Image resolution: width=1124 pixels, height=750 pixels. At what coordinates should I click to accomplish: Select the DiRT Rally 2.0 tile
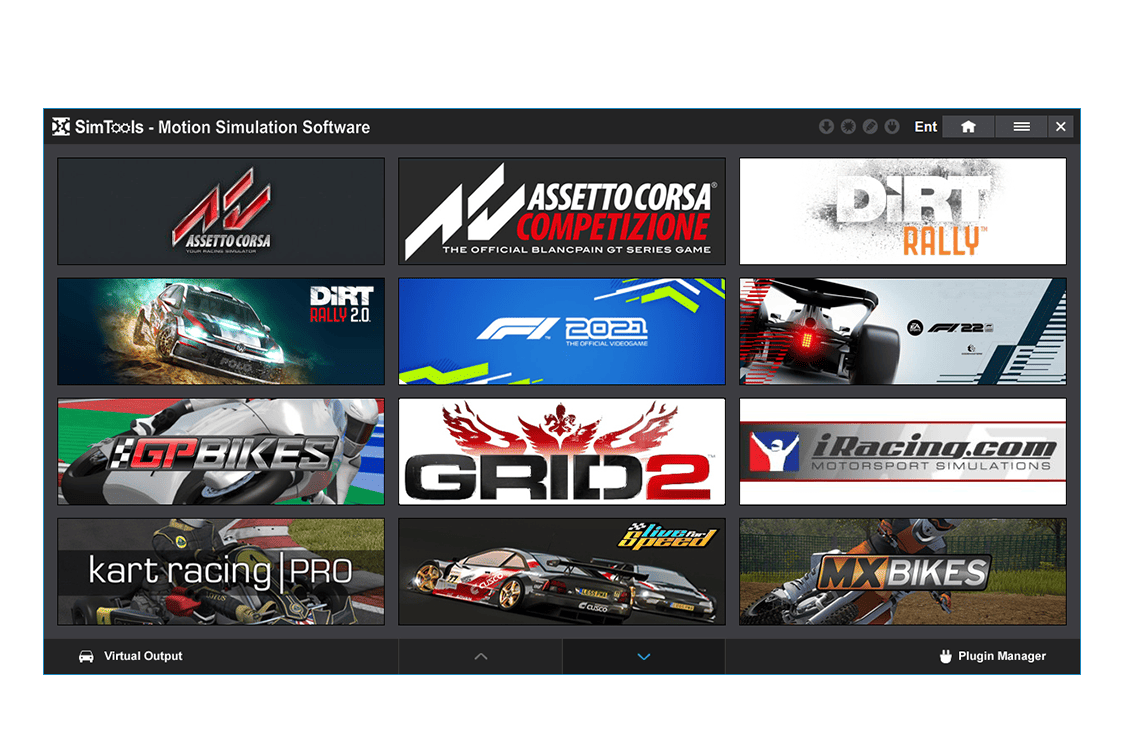pyautogui.click(x=221, y=331)
